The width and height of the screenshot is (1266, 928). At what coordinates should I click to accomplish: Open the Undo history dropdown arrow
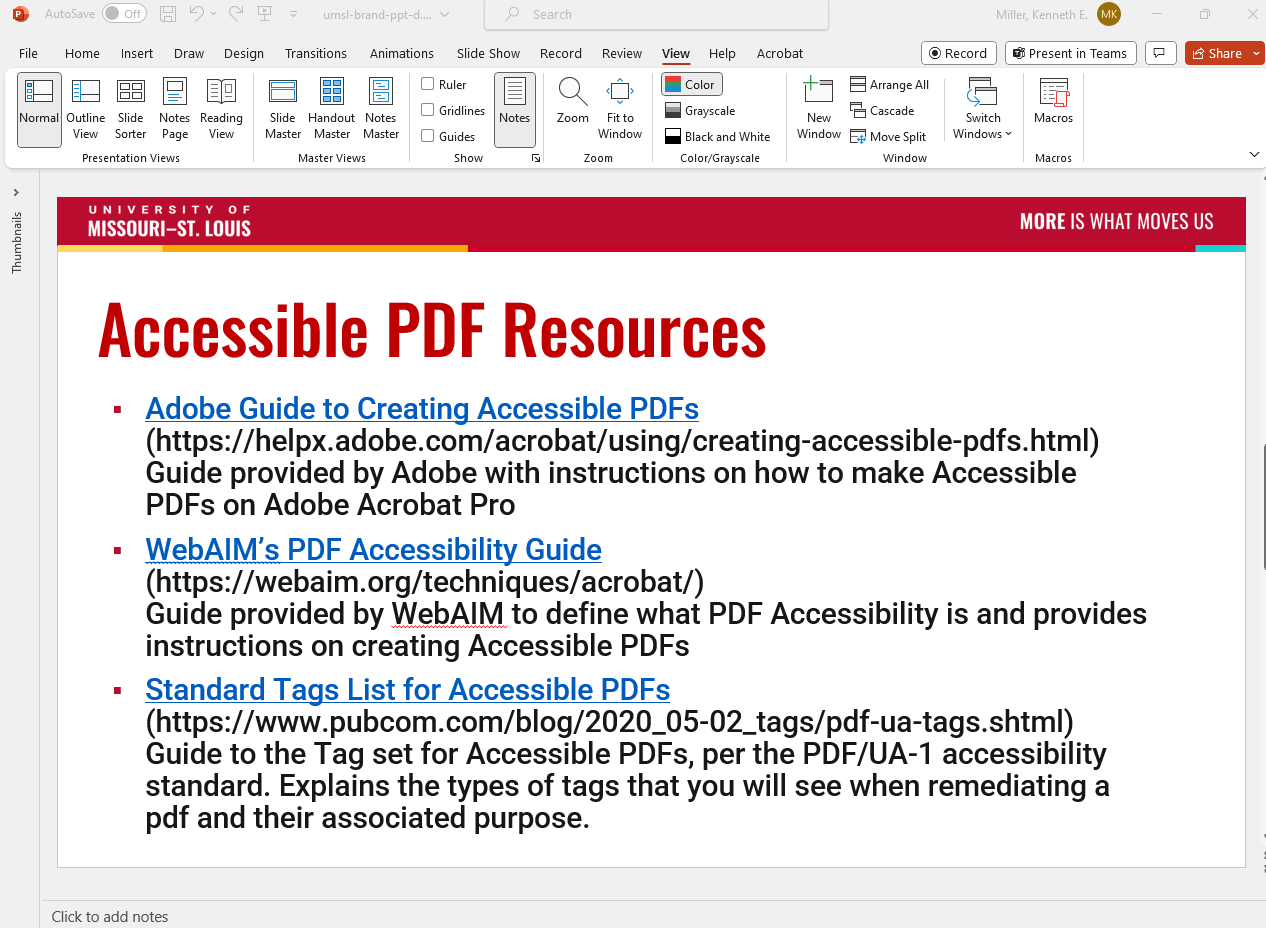(215, 14)
